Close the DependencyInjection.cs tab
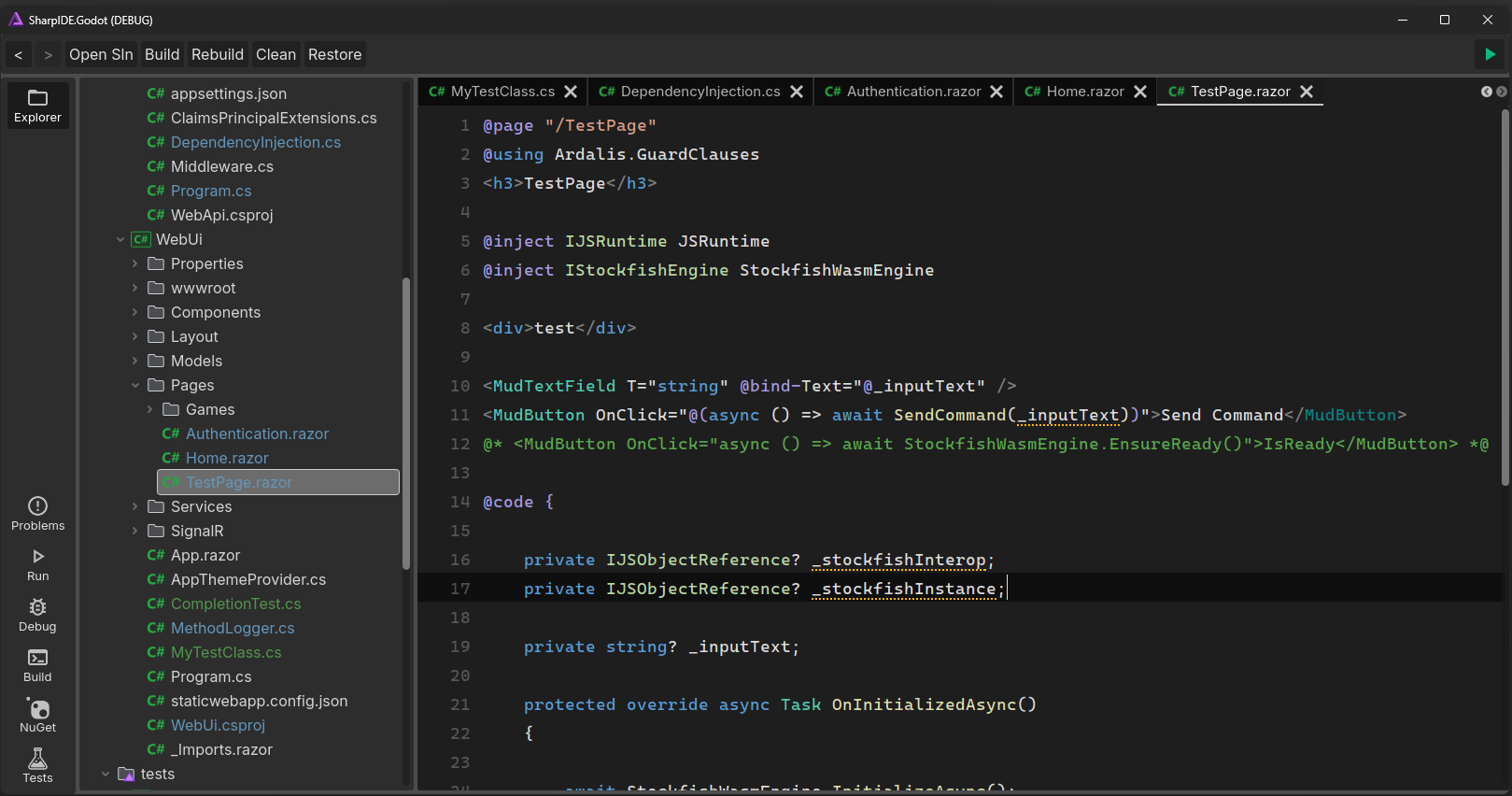This screenshot has width=1512, height=796. pos(797,92)
